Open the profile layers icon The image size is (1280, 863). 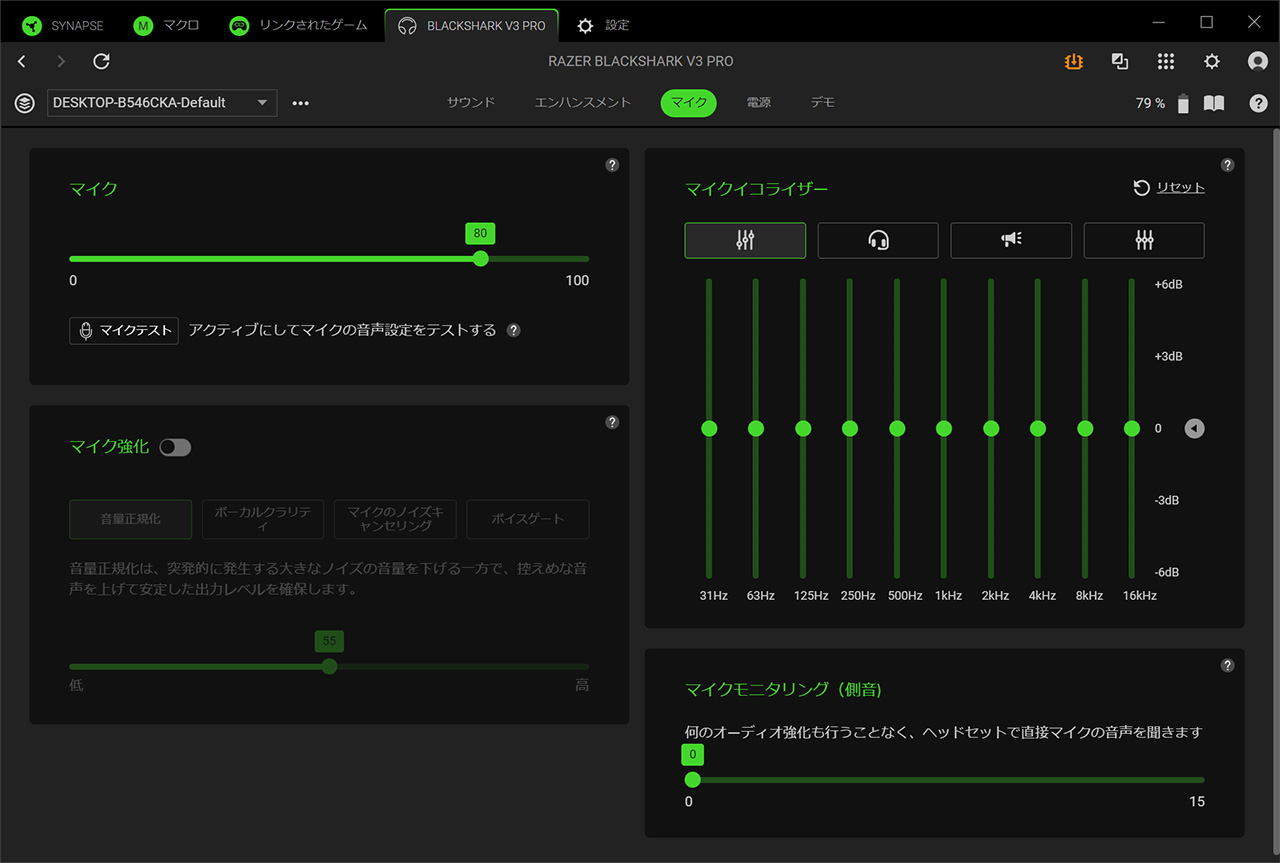[25, 103]
